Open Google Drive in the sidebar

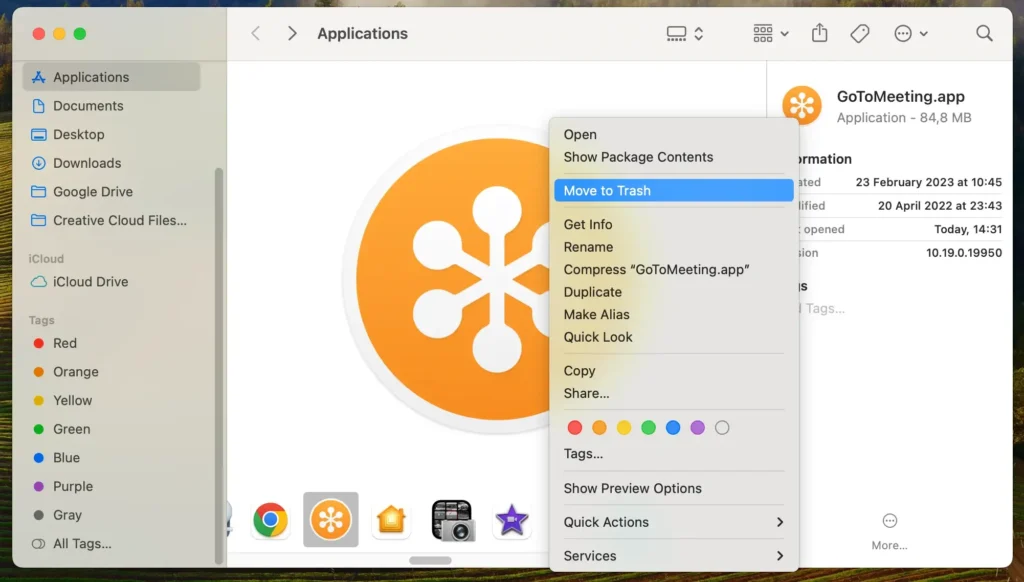click(112, 192)
